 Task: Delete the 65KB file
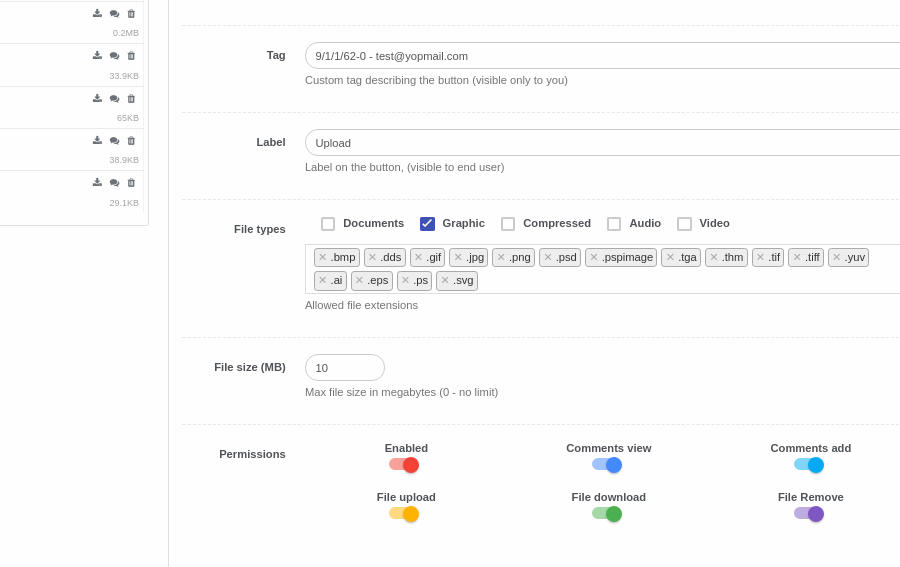(131, 99)
